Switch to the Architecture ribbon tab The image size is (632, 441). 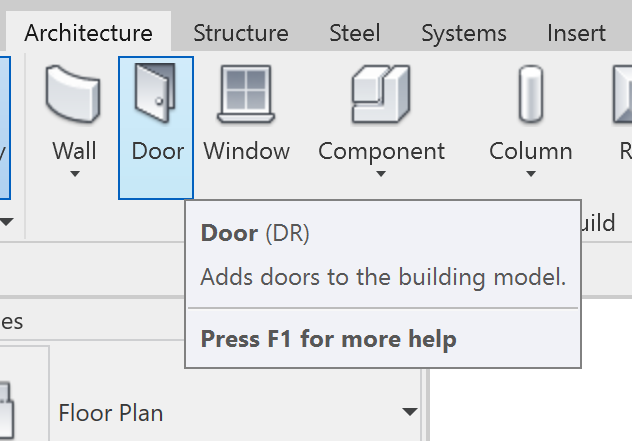point(88,33)
